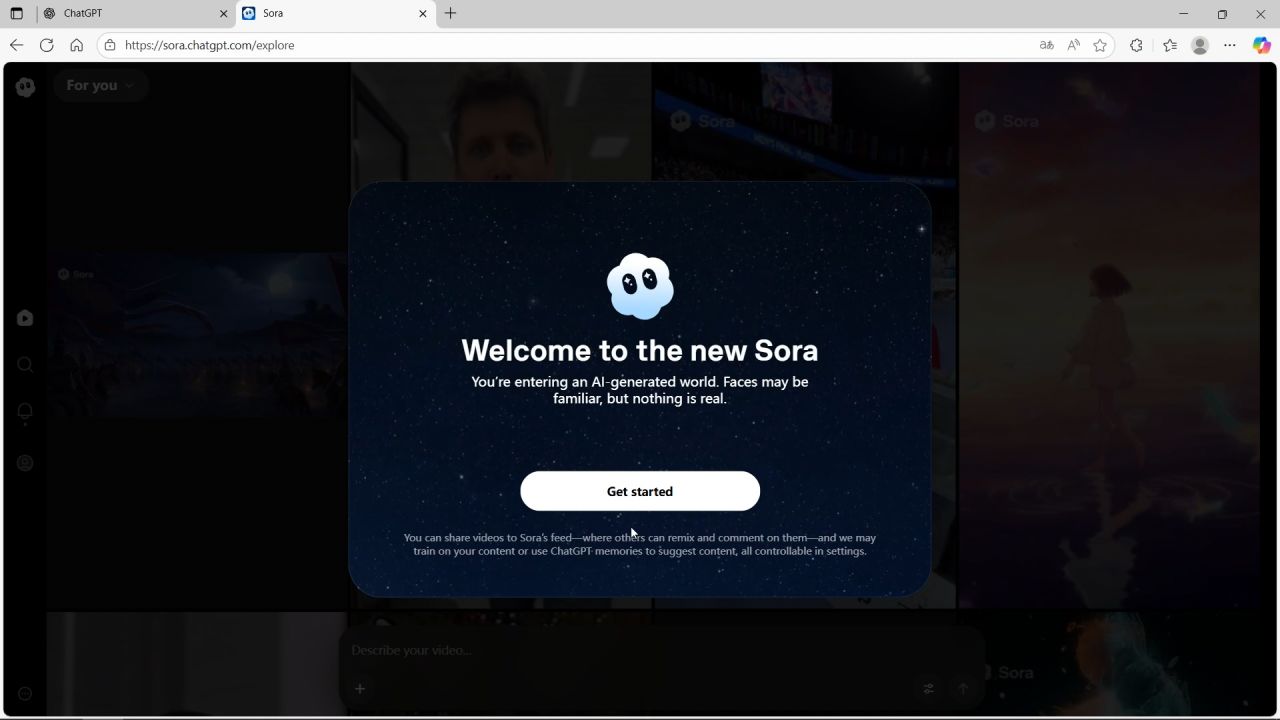Open the Sora home logo in sidebar
This screenshot has width=1280, height=720.
(26, 87)
